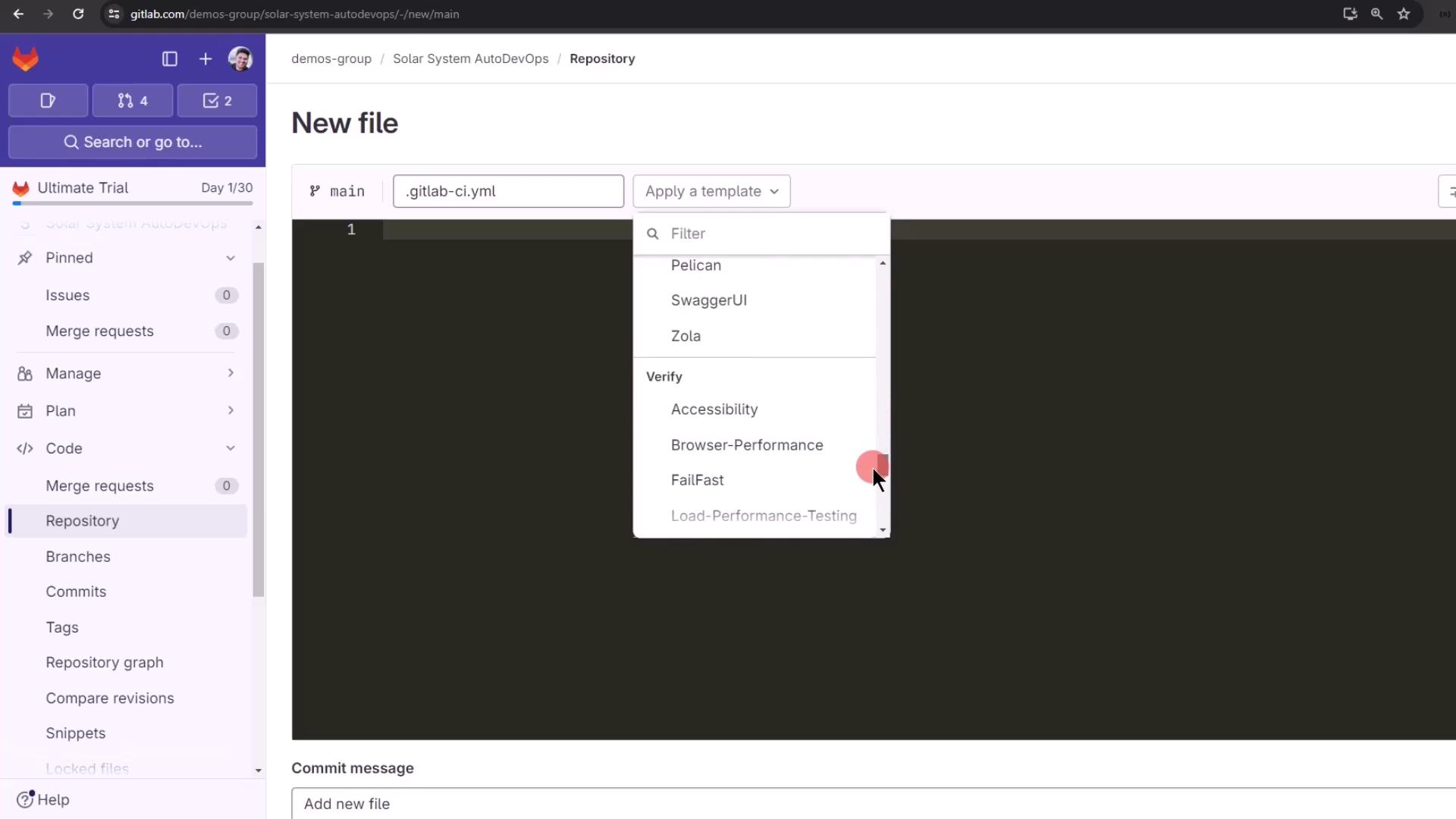1456x819 pixels.
Task: Open the Apply a template dropdown
Action: click(x=711, y=191)
